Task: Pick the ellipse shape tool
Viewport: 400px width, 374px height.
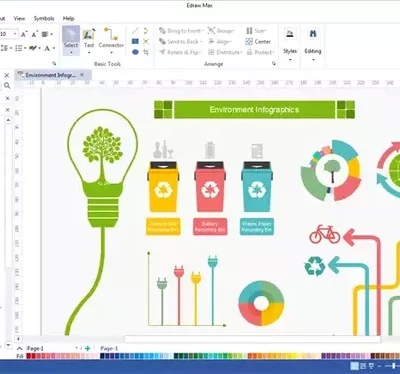Action: [x=135, y=52]
